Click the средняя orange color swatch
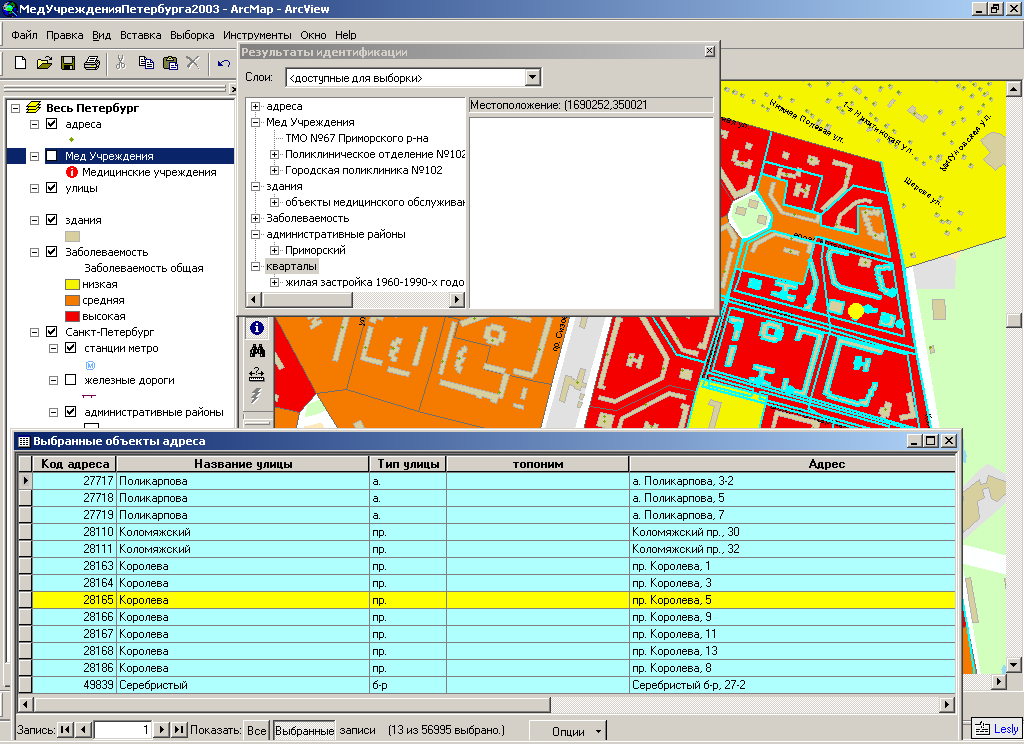1024x744 pixels. pyautogui.click(x=72, y=300)
